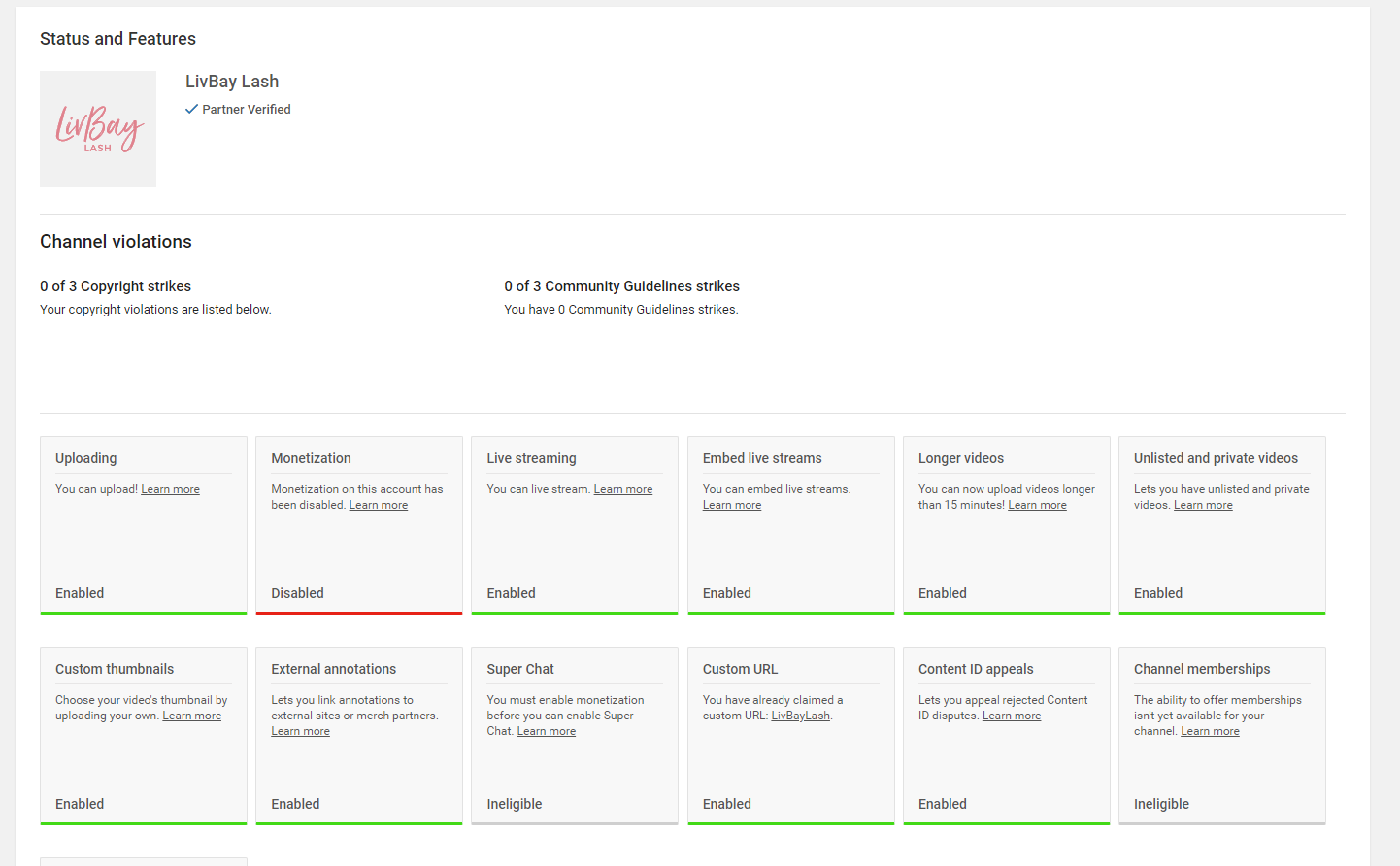Click the Community Guidelines strikes heading
This screenshot has height=866, width=1400.
tap(621, 286)
